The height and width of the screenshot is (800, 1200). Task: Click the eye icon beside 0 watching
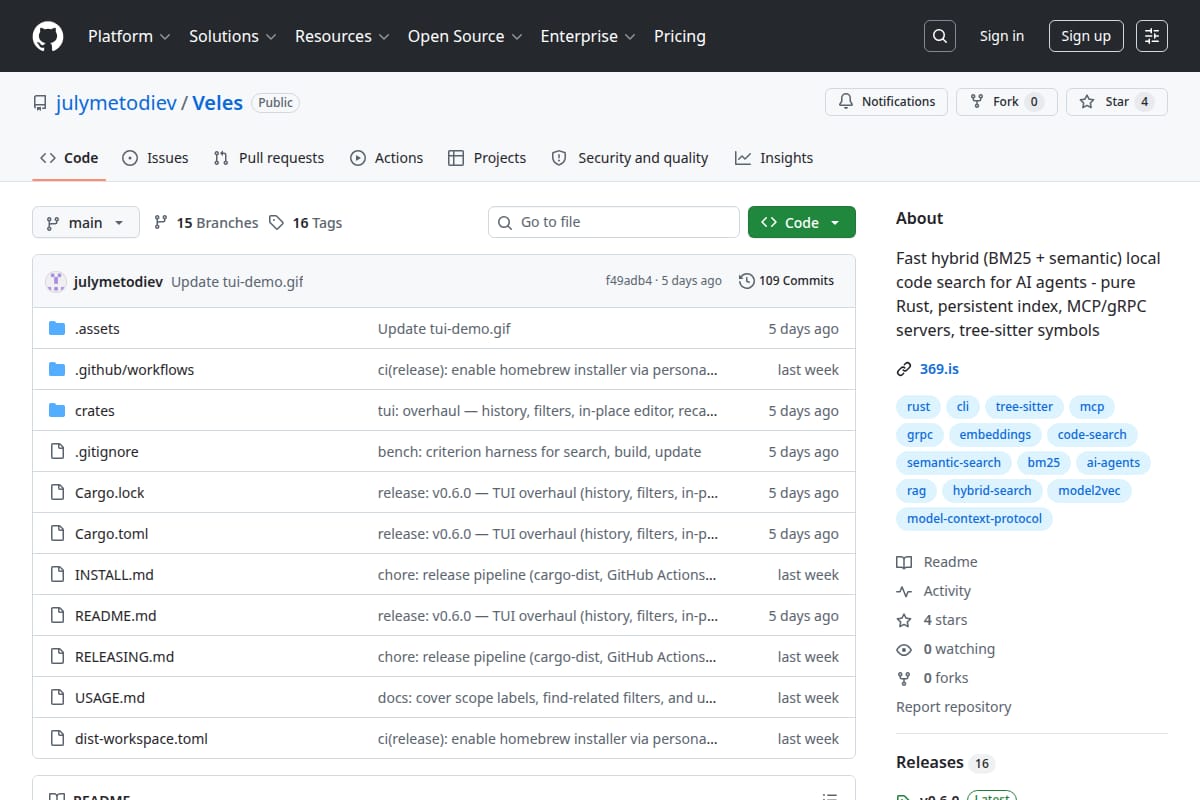coord(904,649)
